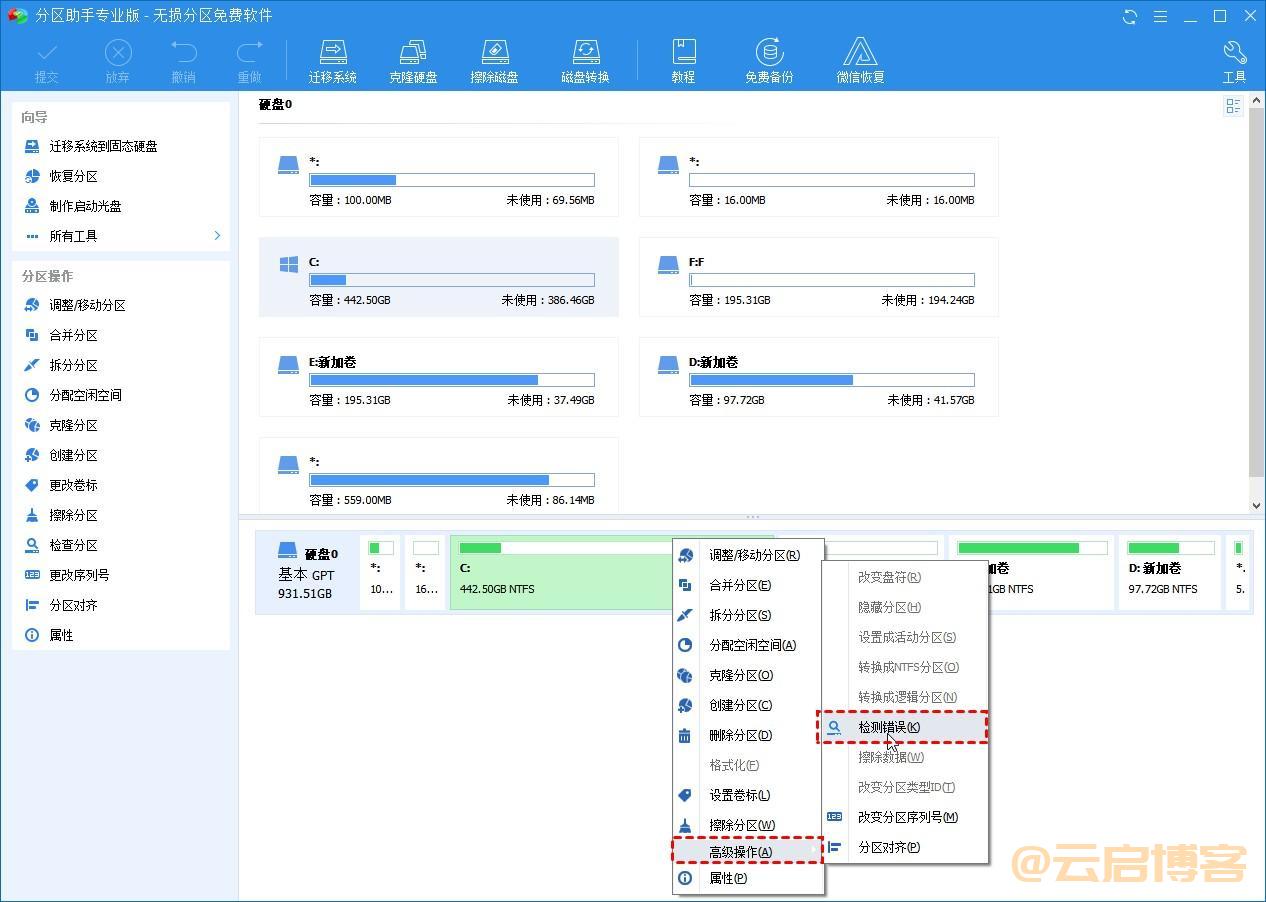Select the 559.00MB partition card
Screen dimensions: 1266x902
[438, 475]
